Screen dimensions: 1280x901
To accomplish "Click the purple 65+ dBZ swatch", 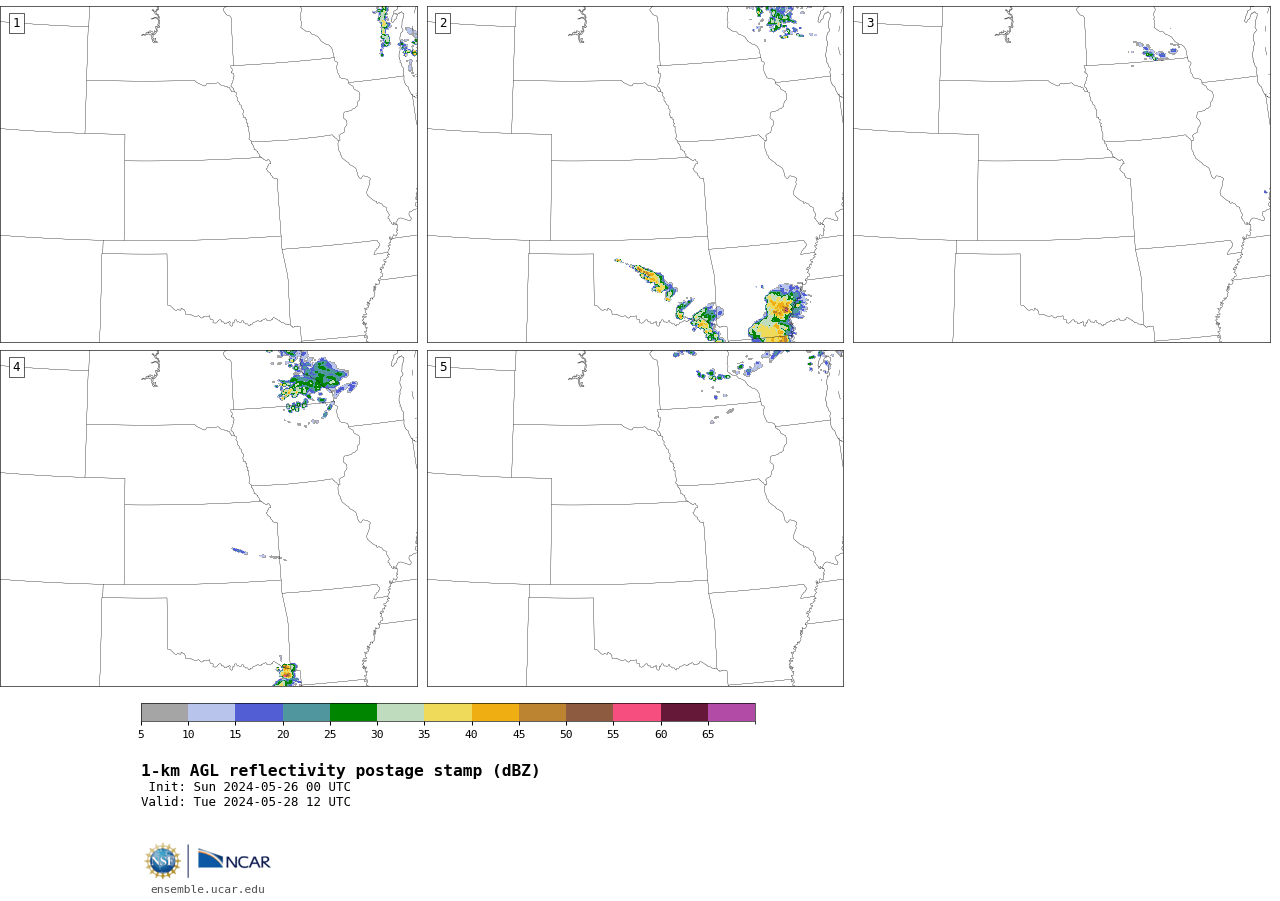I will pos(731,713).
